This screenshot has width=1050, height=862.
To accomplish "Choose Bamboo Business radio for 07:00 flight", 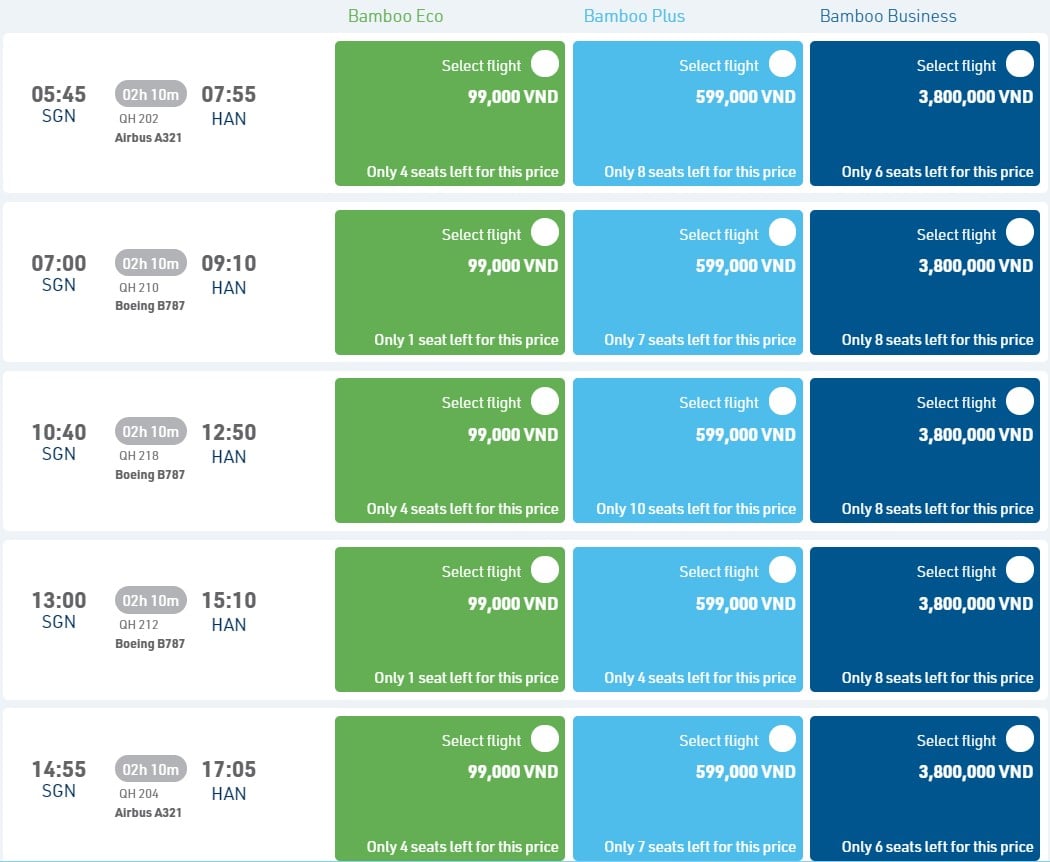I will [1019, 233].
